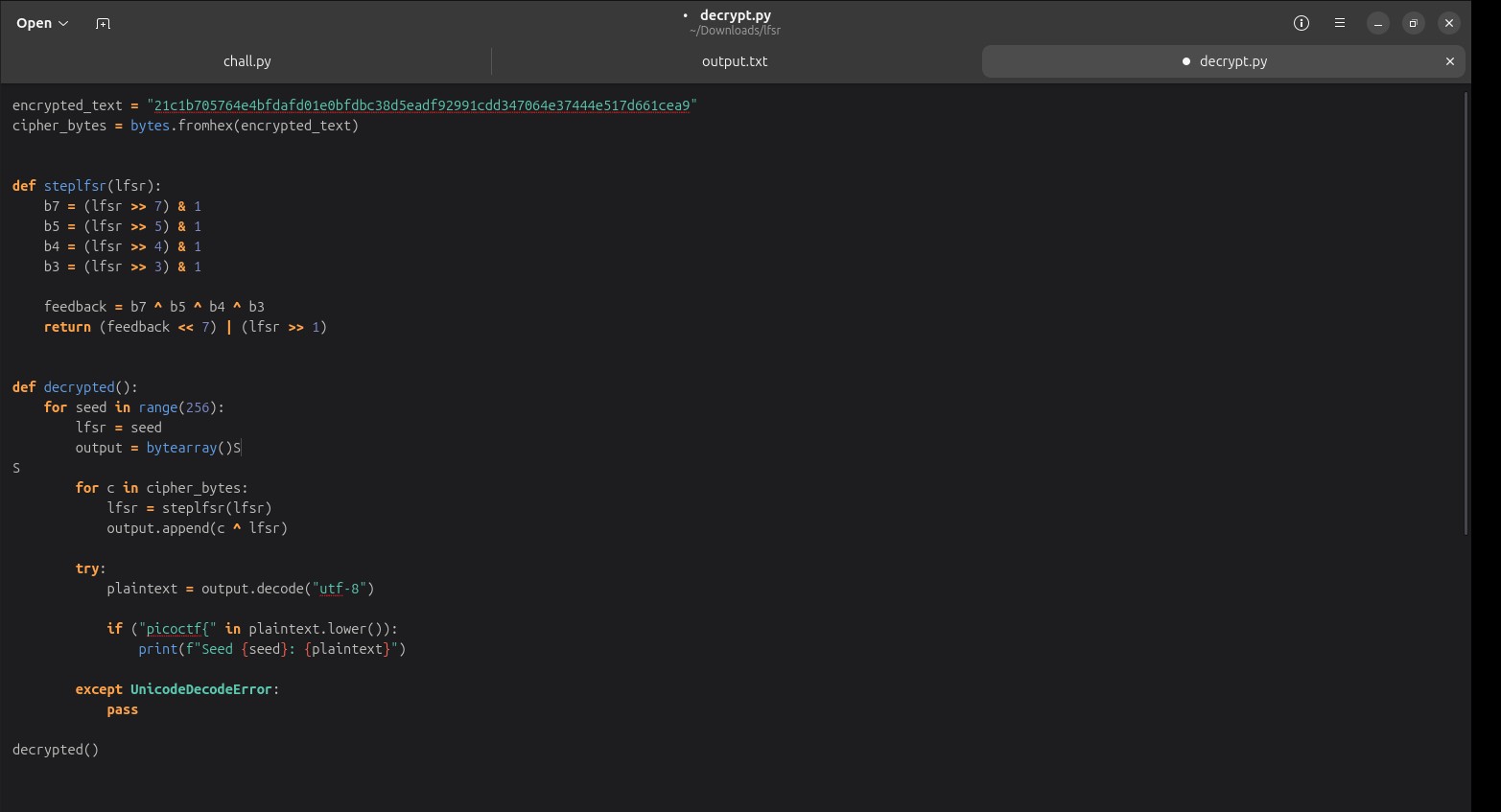Viewport: 1501px width, 812px height.
Task: Click the 'plaintext = output.decode' line
Action: click(241, 589)
